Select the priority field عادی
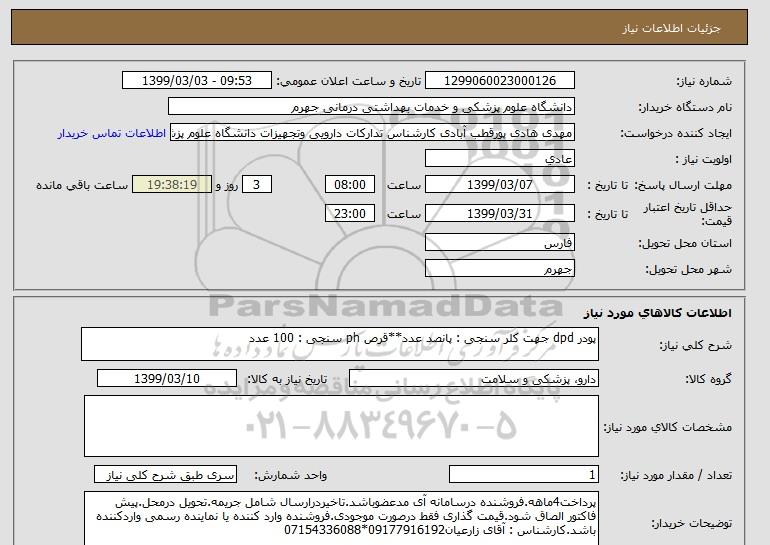Screen dimensions: 770x545 (x=499, y=159)
